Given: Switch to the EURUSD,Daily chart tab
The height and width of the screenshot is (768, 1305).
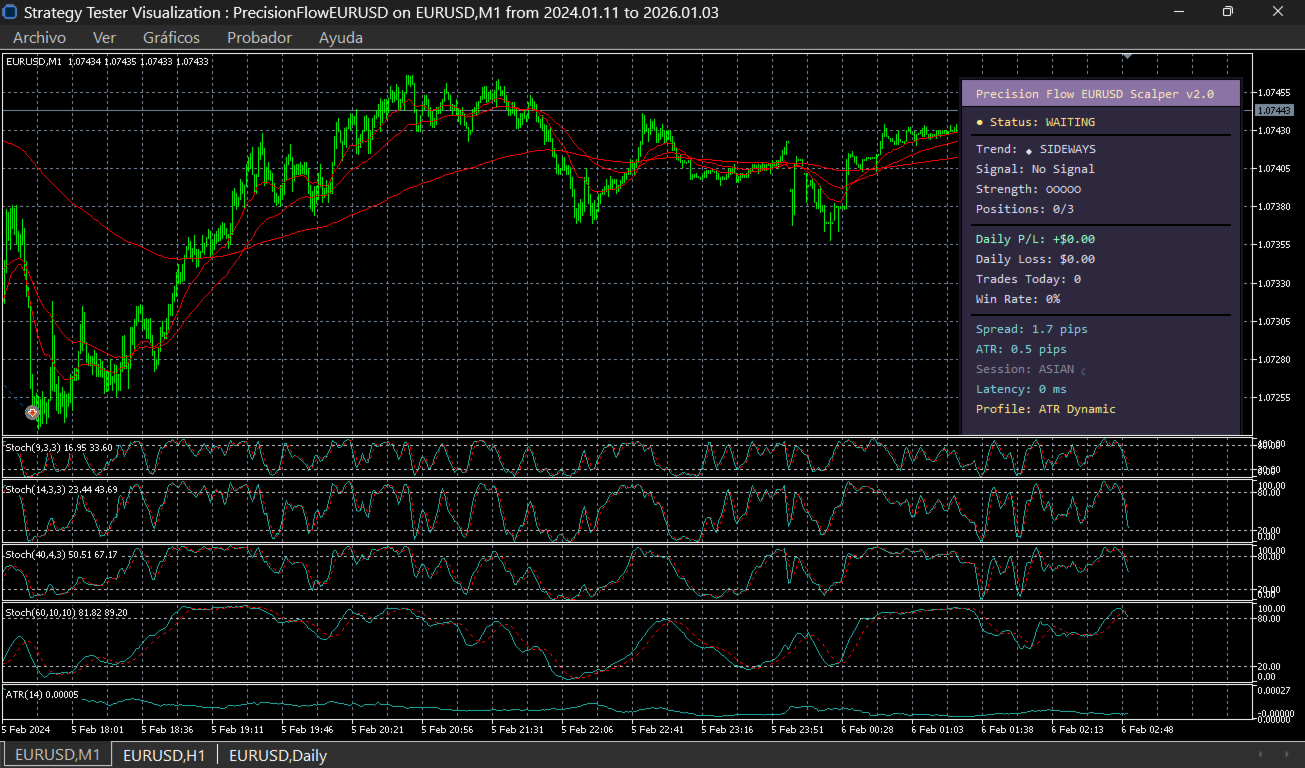Looking at the screenshot, I should click(277, 755).
